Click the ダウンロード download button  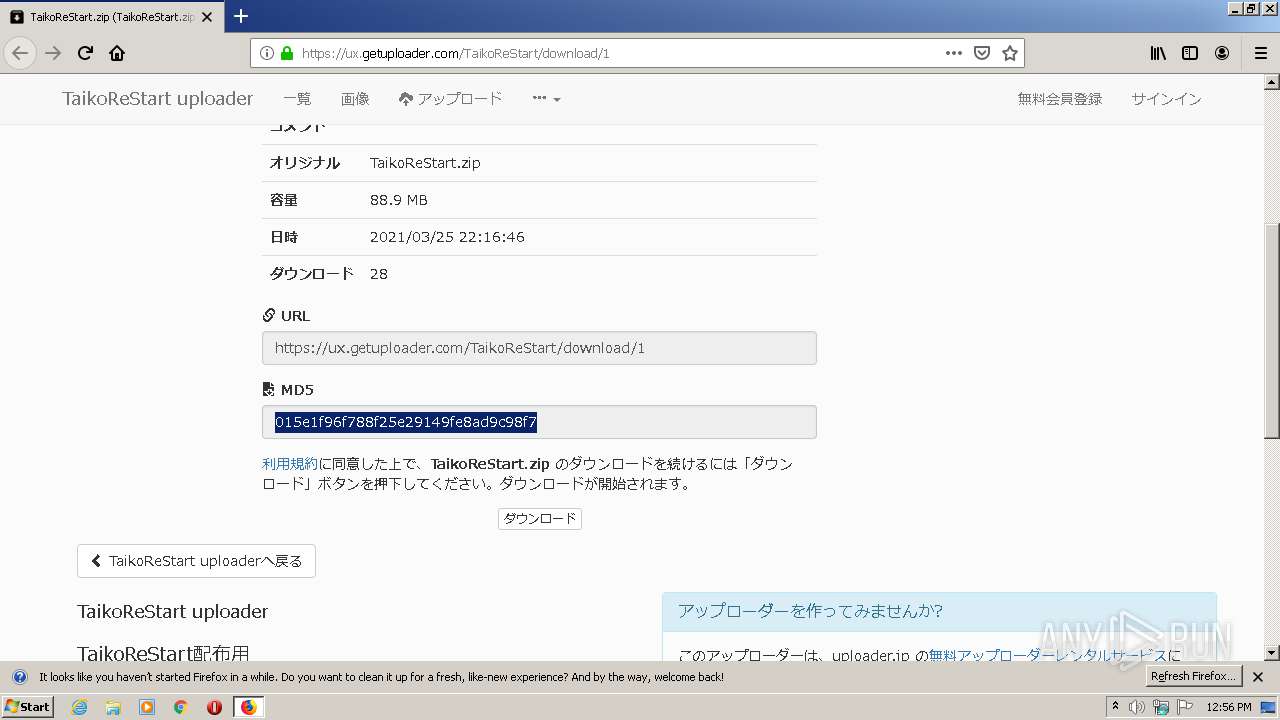(x=540, y=519)
